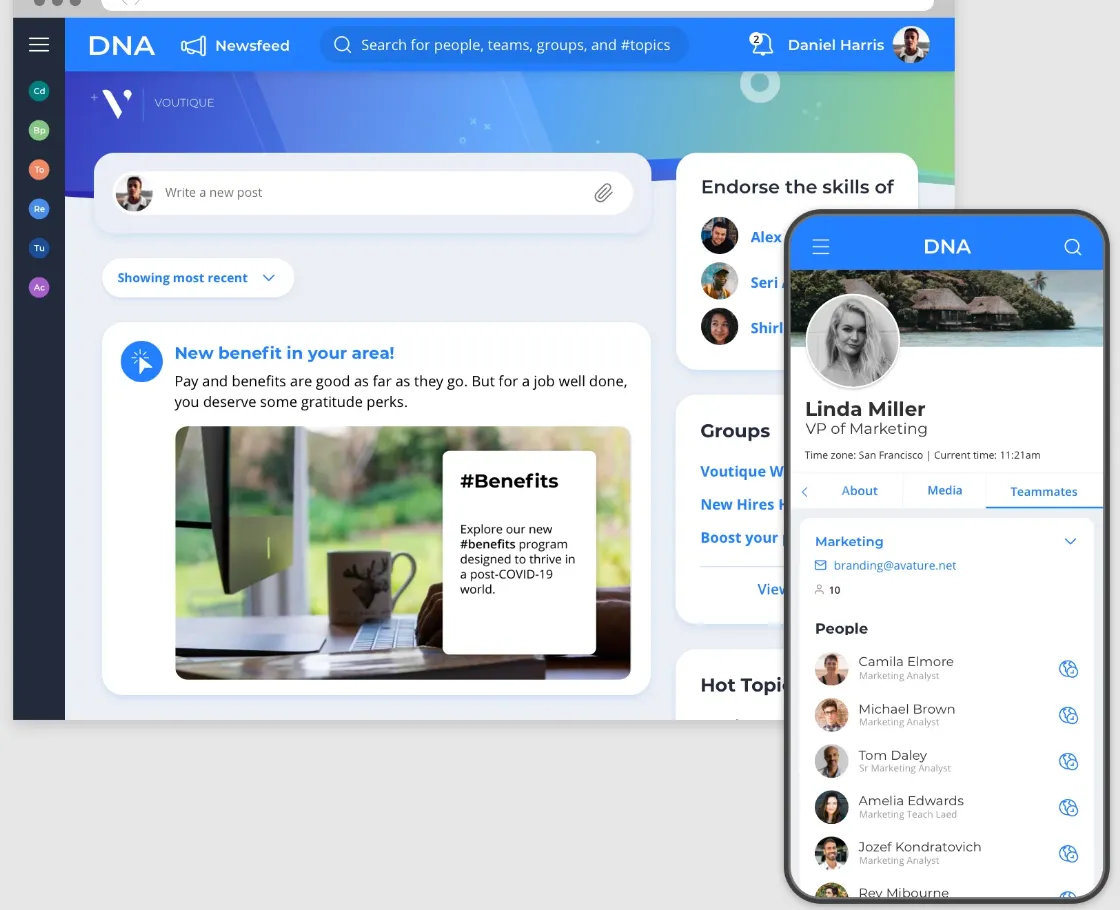Open the Ac sidebar badge
Screen dimensions: 1120x910
39,287
